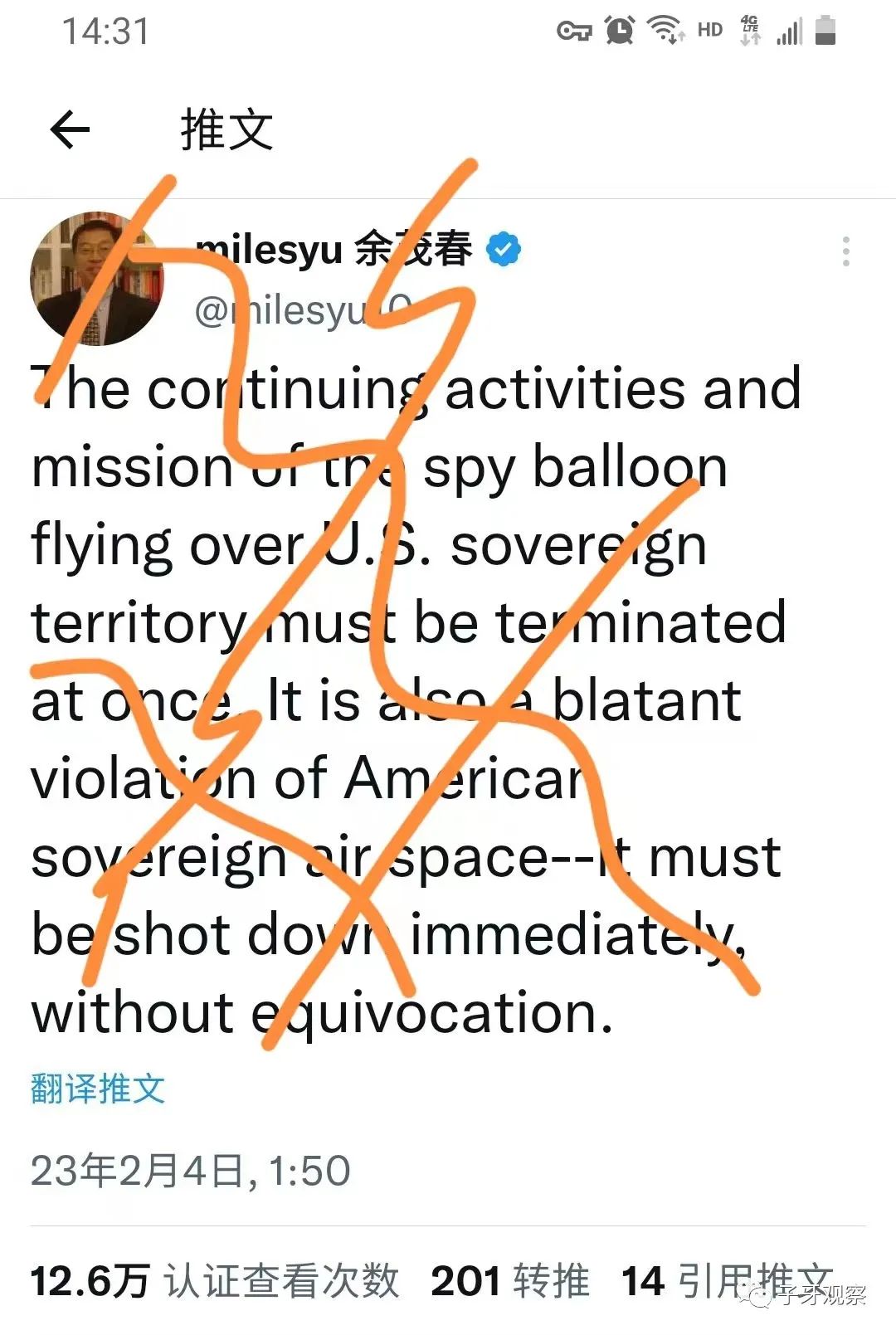This screenshot has height=1335, width=896.
Task: Tap the 4G LTE indicator in the status bar
Action: (x=747, y=30)
